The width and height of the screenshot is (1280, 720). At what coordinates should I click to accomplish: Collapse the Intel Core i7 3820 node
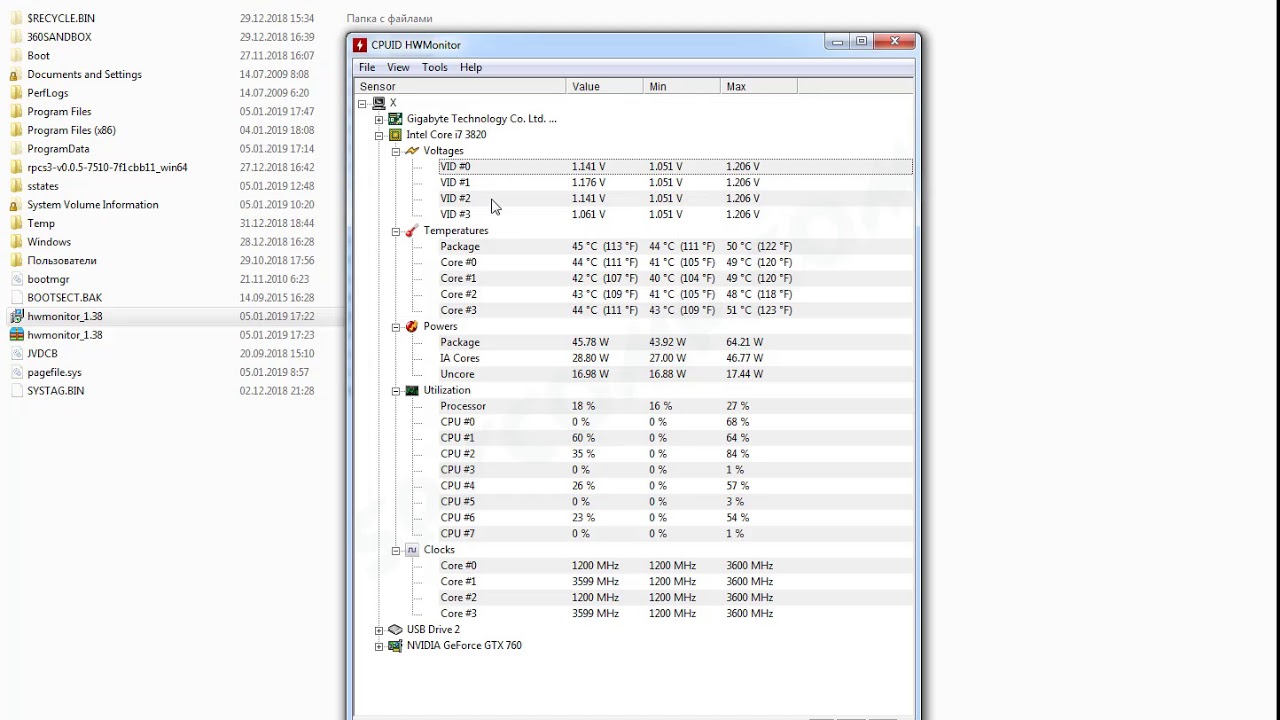[x=379, y=135]
